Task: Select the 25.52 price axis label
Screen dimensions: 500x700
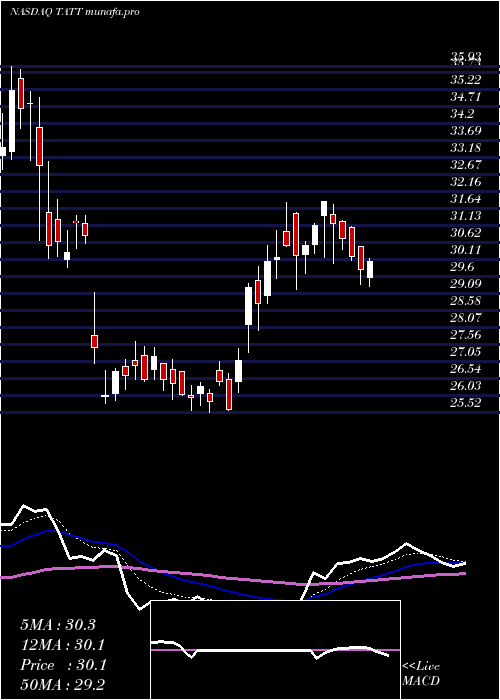Action: (x=466, y=402)
